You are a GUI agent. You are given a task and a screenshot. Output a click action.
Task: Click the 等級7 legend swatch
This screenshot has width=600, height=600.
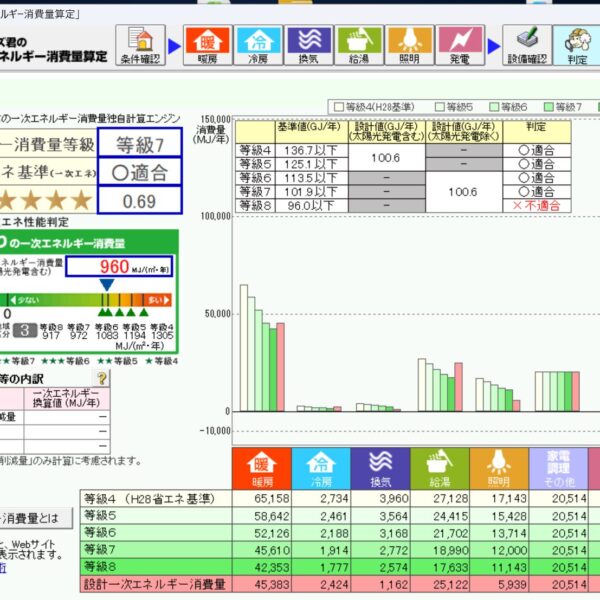(x=549, y=107)
